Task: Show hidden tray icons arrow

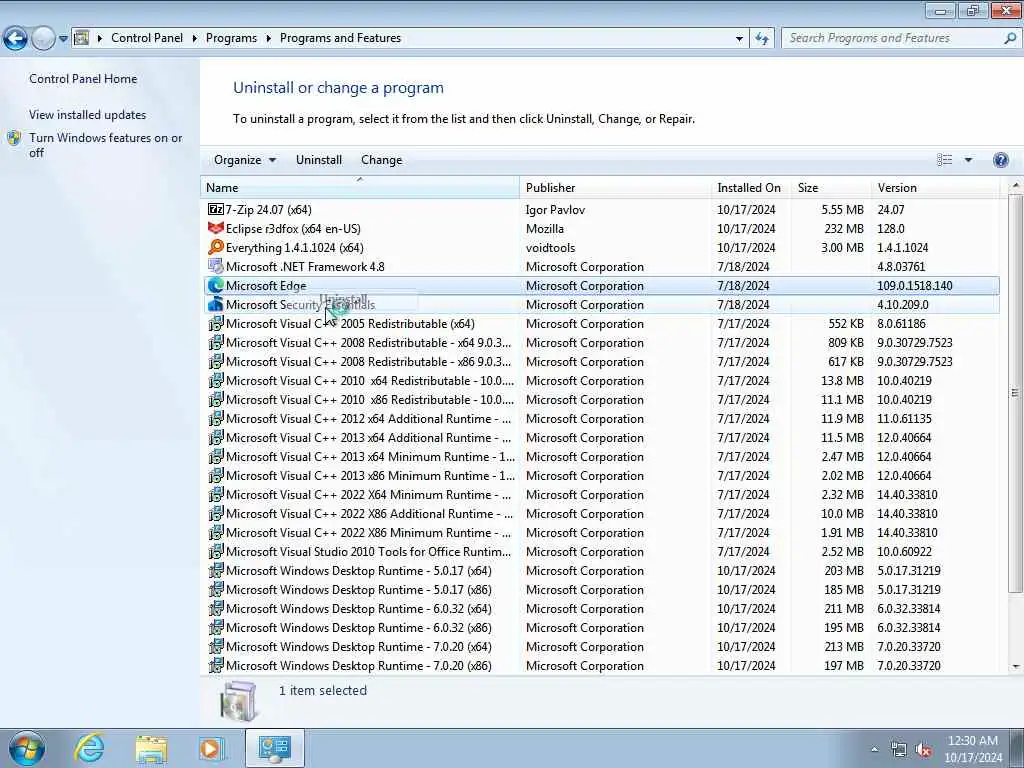Action: [874, 750]
